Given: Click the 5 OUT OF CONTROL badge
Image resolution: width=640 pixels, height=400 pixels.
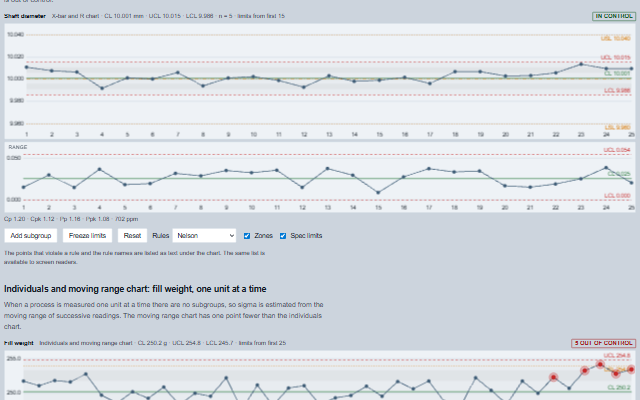Looking at the screenshot, I should 603,343.
